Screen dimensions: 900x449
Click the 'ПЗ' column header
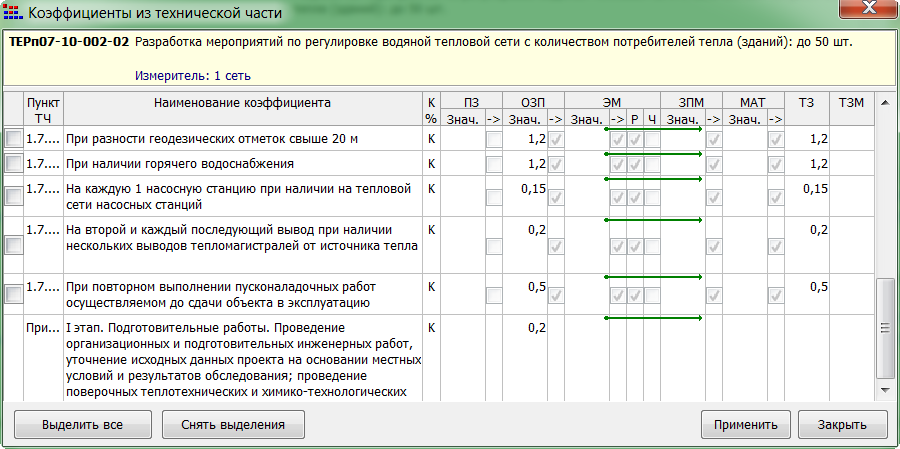coord(471,102)
